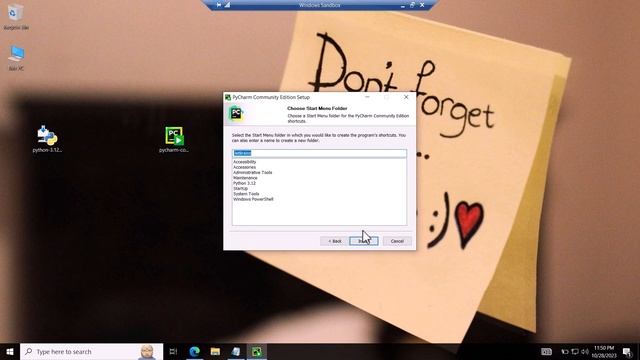Viewport: 640px width, 360px height.
Task: Open the taskbar clock and date
Action: point(604,351)
